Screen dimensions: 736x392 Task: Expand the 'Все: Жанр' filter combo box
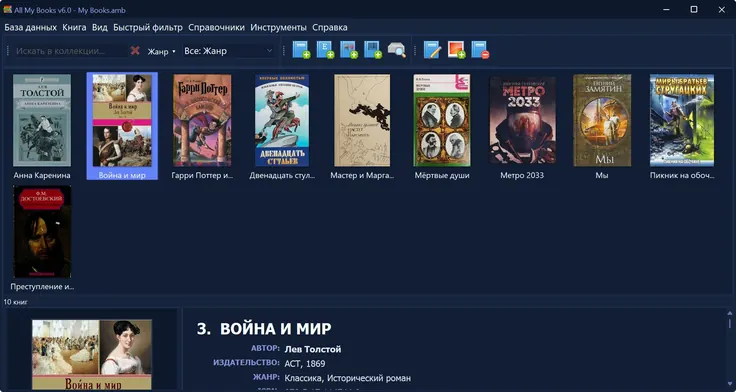[x=228, y=51]
